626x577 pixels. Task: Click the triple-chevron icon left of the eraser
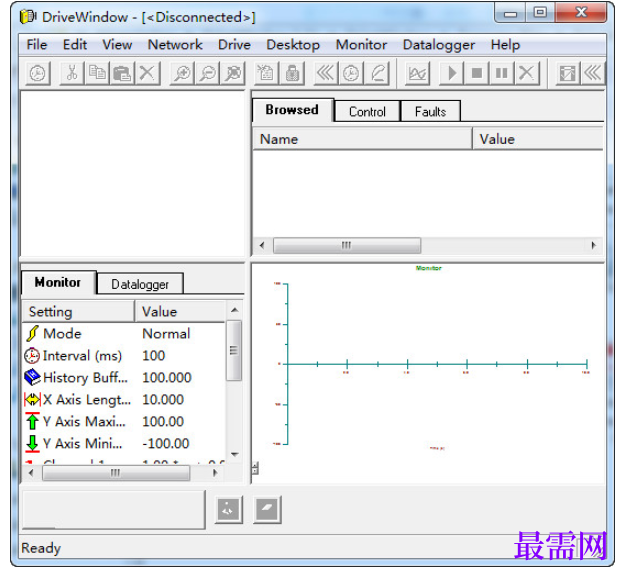point(326,73)
